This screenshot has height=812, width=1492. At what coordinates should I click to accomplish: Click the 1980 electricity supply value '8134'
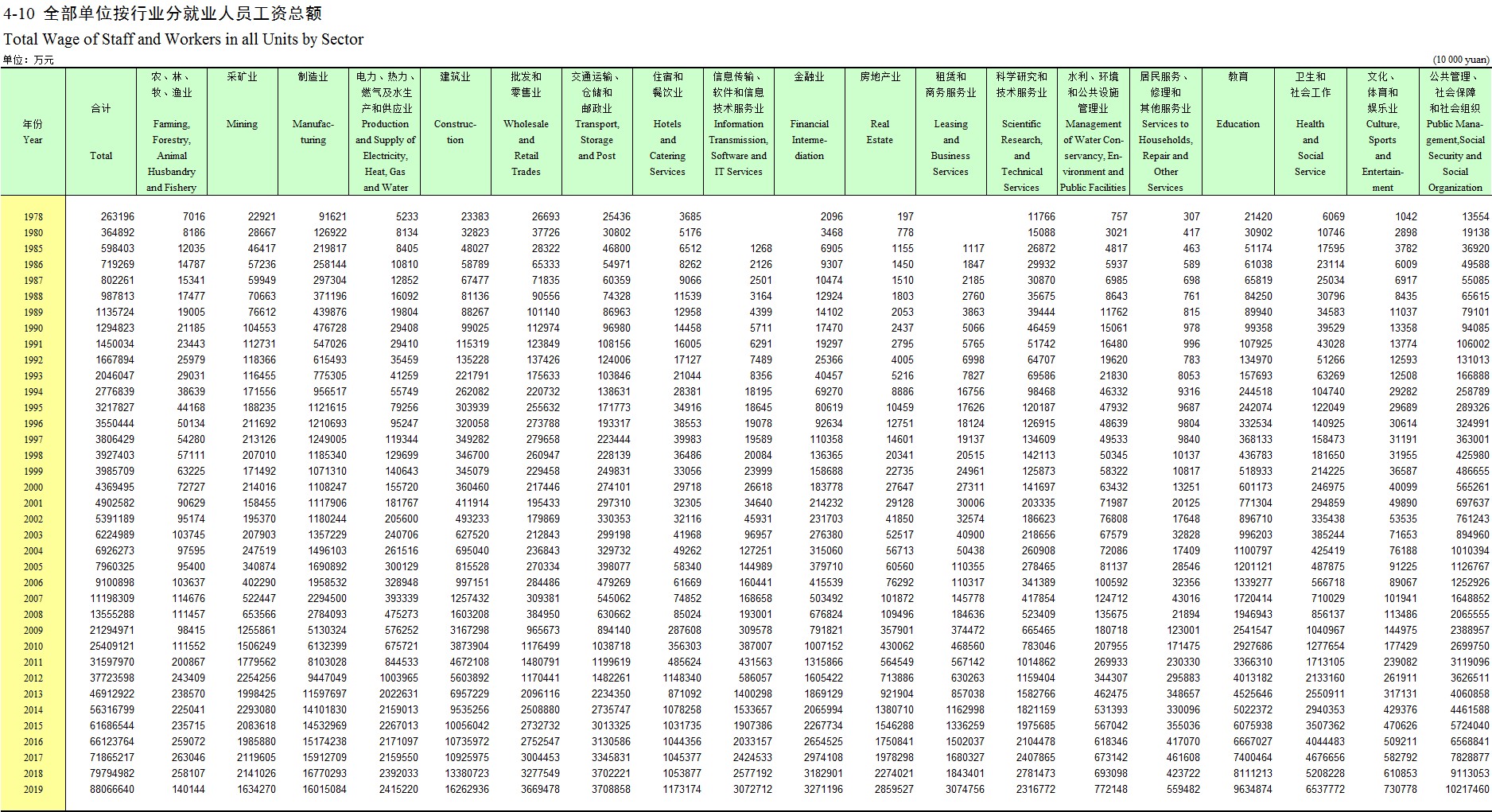point(406,232)
